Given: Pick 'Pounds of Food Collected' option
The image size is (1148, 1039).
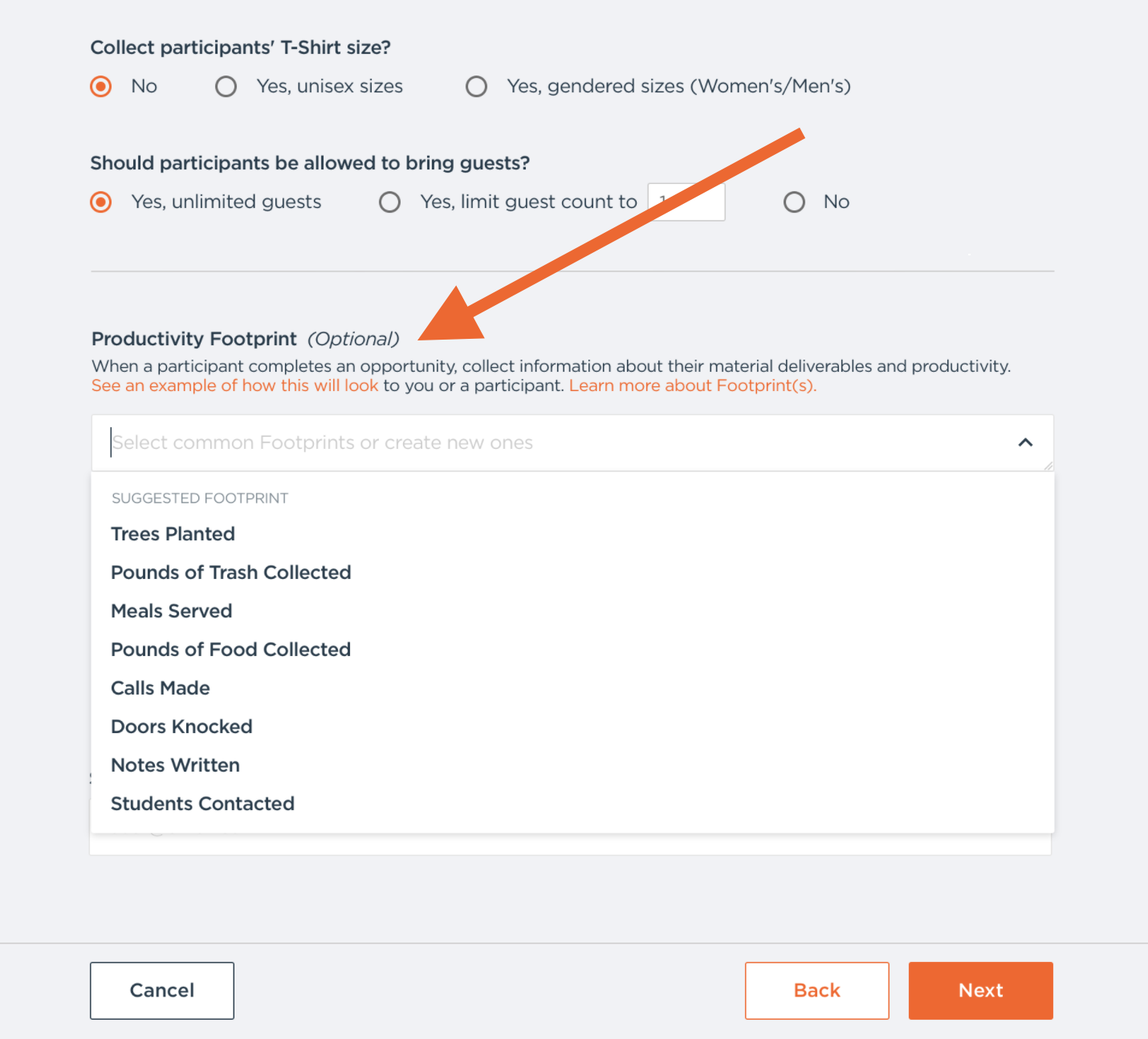Looking at the screenshot, I should [x=231, y=650].
